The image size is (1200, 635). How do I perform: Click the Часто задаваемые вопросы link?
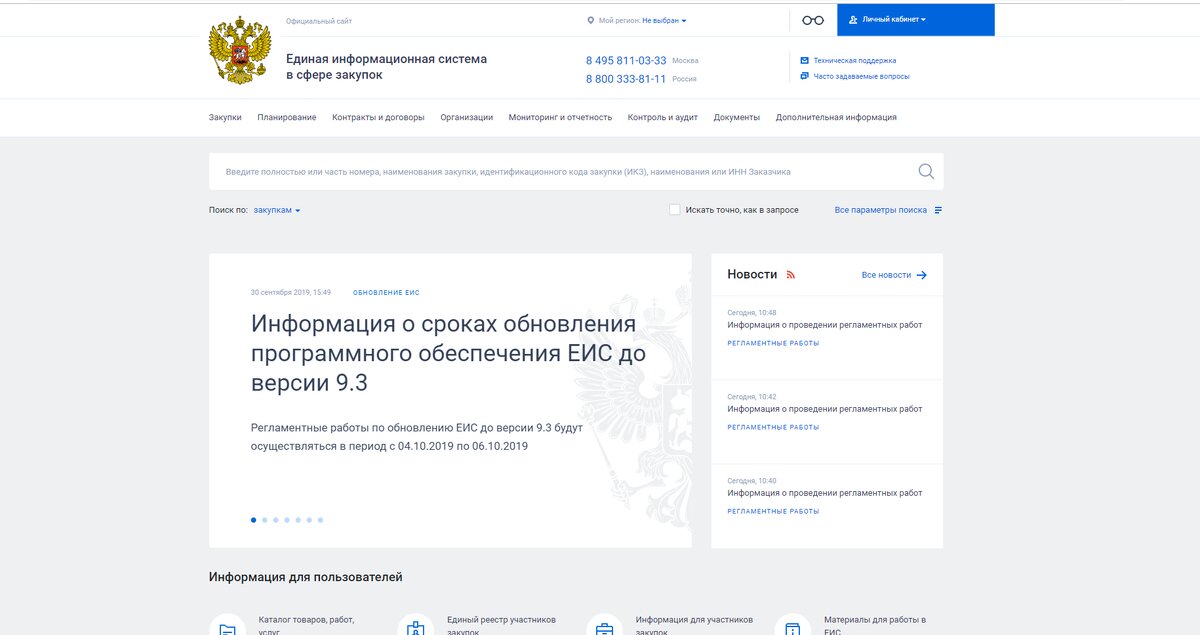(862, 76)
